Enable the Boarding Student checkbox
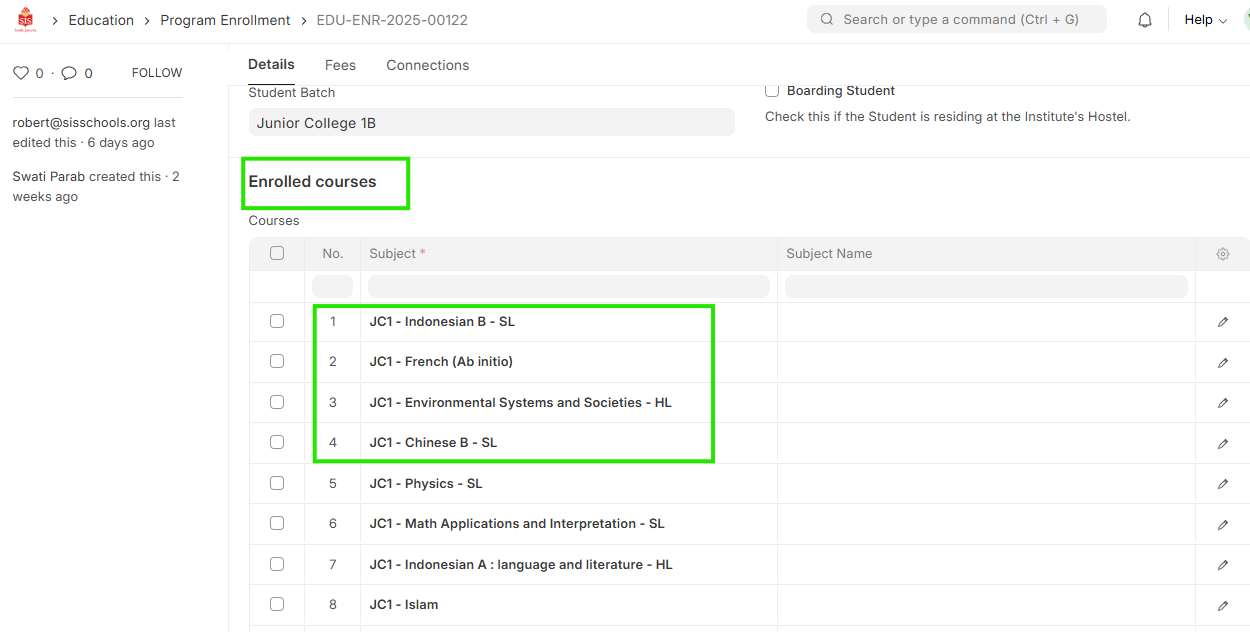Screen dimensions: 1250x632 [x=772, y=91]
